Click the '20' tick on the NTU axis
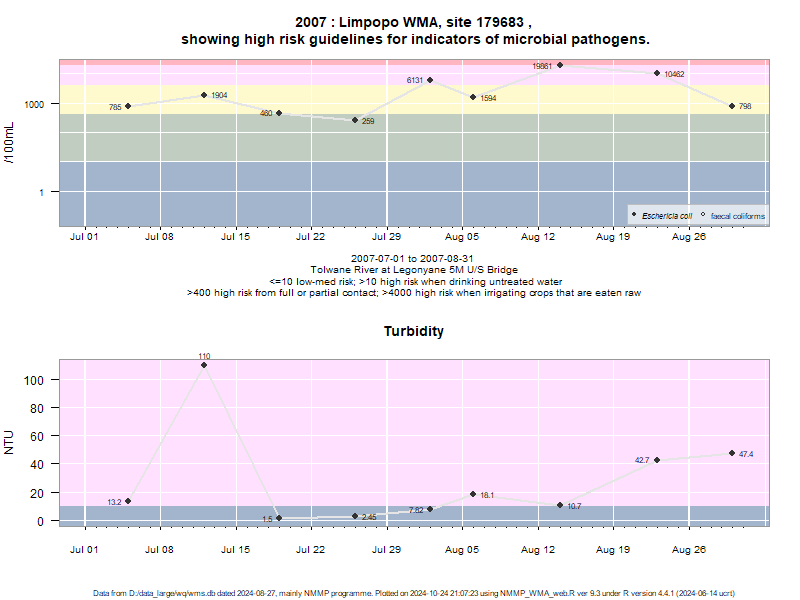This screenshot has height=600, width=800. point(37,493)
